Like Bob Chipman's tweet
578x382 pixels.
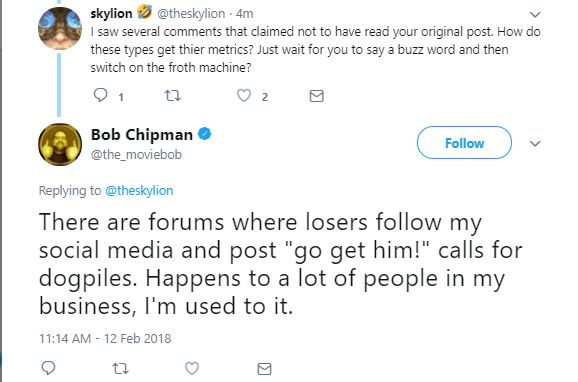tap(192, 368)
